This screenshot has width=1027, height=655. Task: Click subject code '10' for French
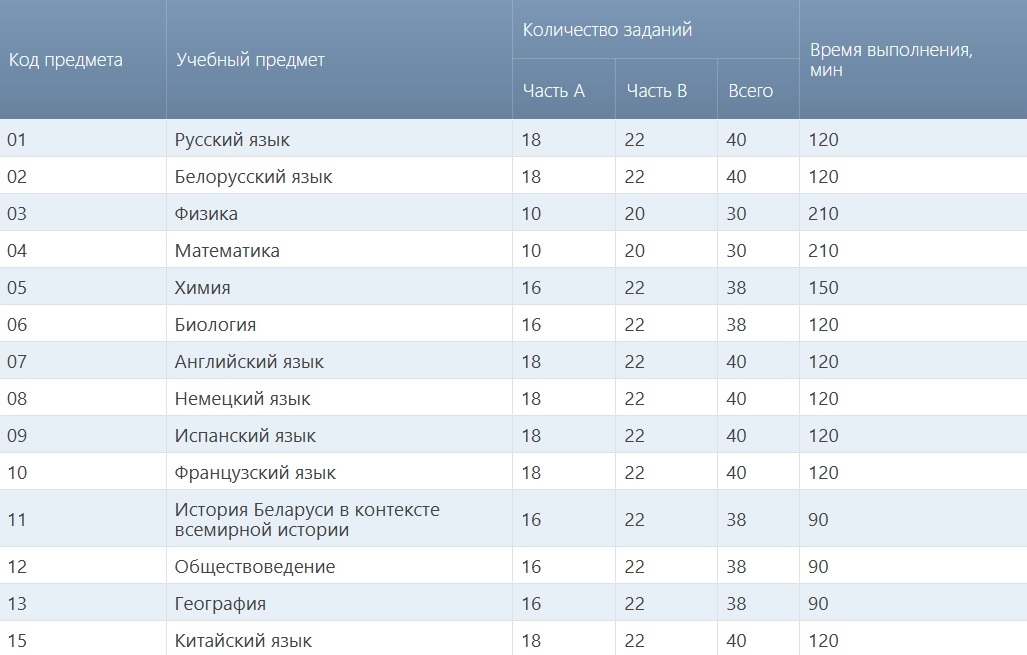point(17,473)
